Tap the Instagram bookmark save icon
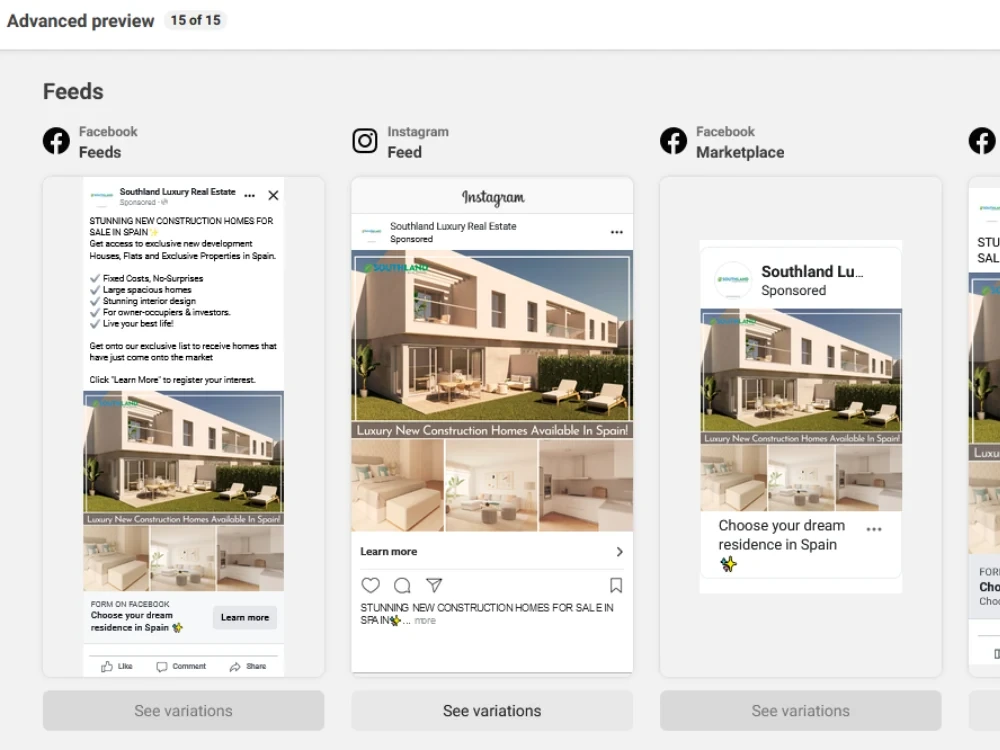The width and height of the screenshot is (1000, 750). pyautogui.click(x=616, y=585)
